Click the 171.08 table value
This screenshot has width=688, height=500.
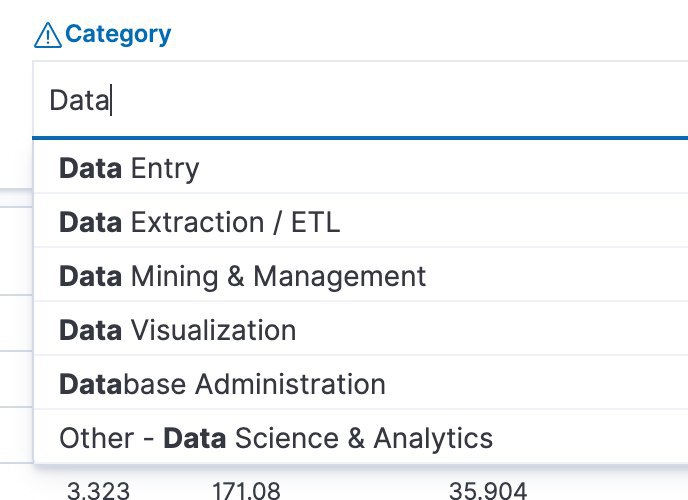(246, 491)
